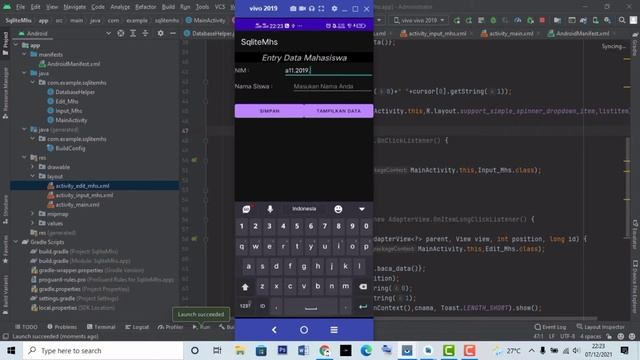Click the screenshot camera icon in mirror window
Image resolution: width=640 pixels, height=360 pixels.
pos(293,8)
